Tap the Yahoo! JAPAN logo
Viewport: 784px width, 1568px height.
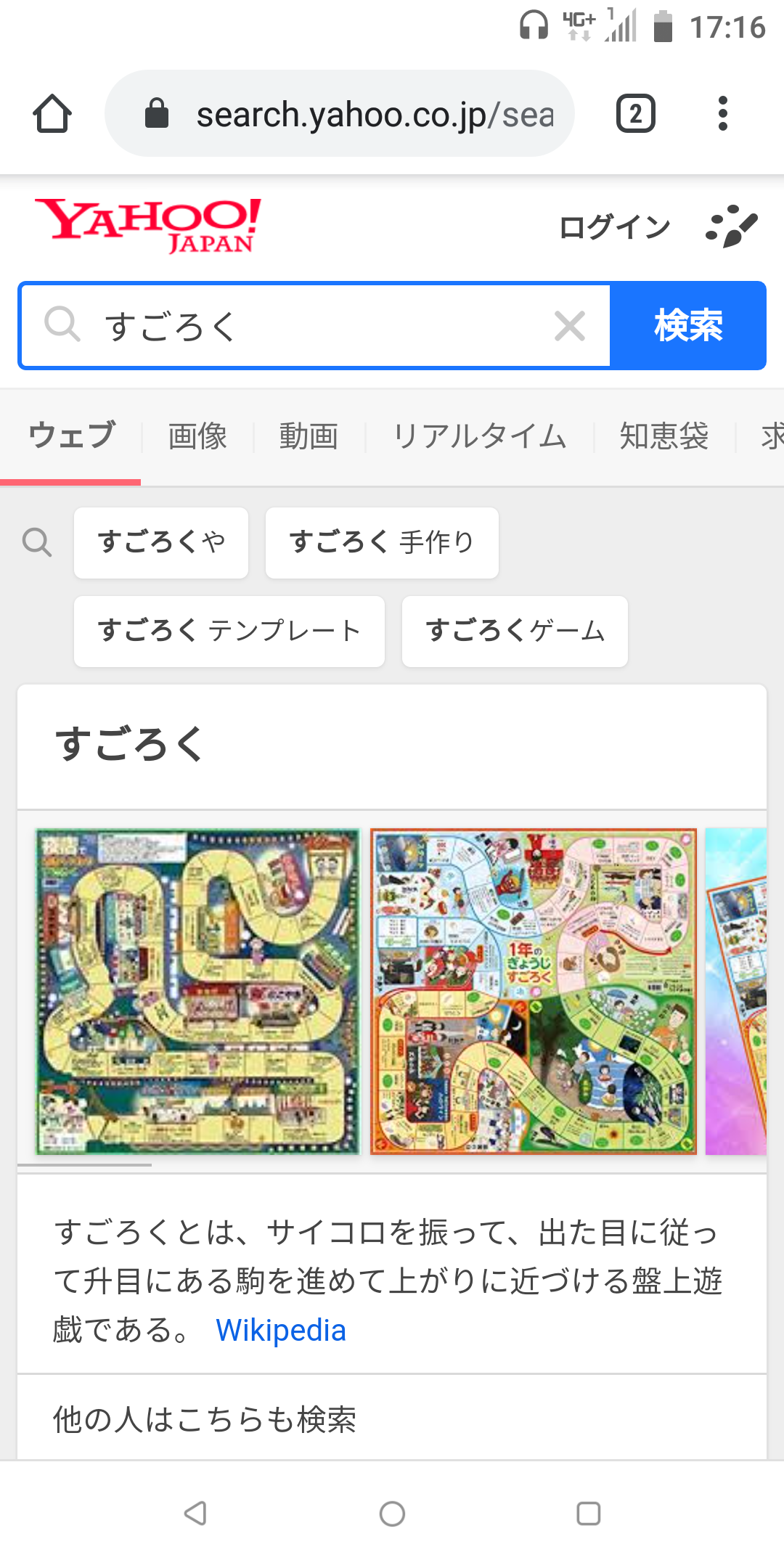[148, 226]
